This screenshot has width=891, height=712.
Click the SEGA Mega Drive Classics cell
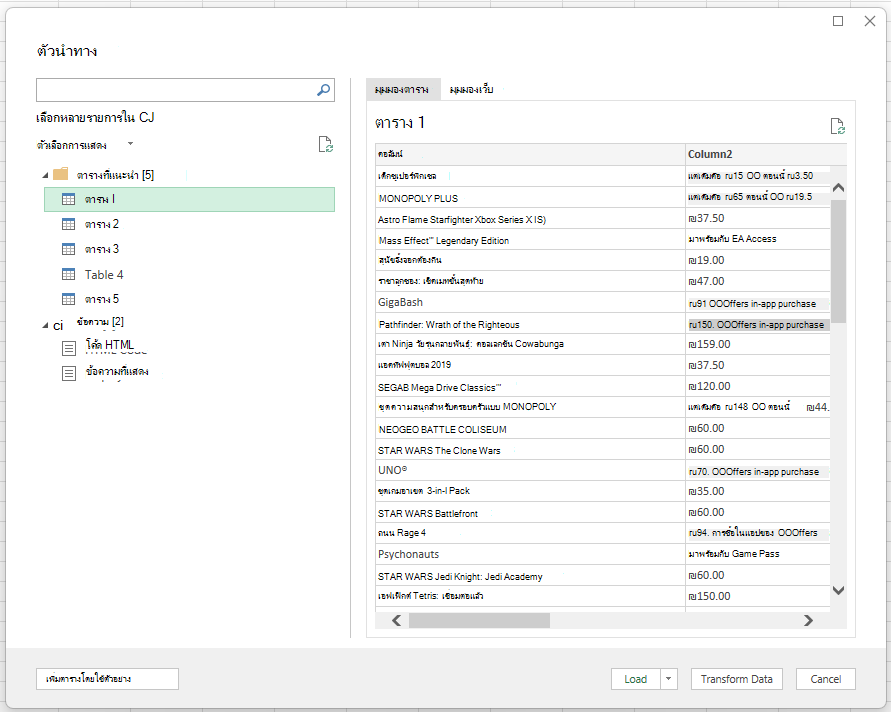tap(531, 387)
